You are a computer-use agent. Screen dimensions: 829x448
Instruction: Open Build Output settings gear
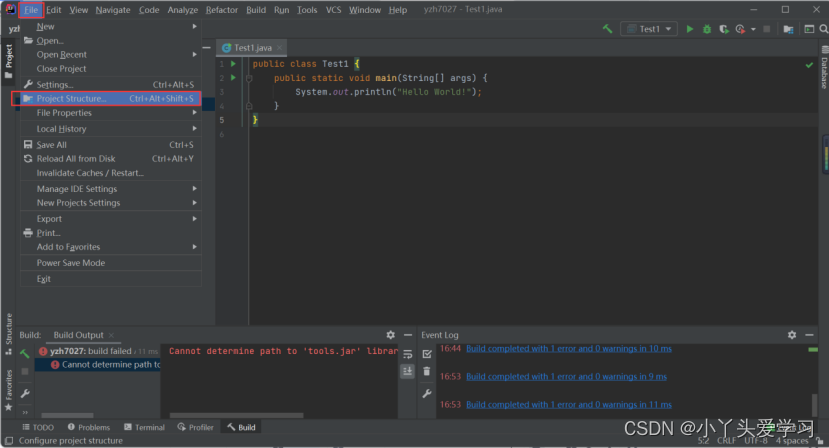(390, 335)
